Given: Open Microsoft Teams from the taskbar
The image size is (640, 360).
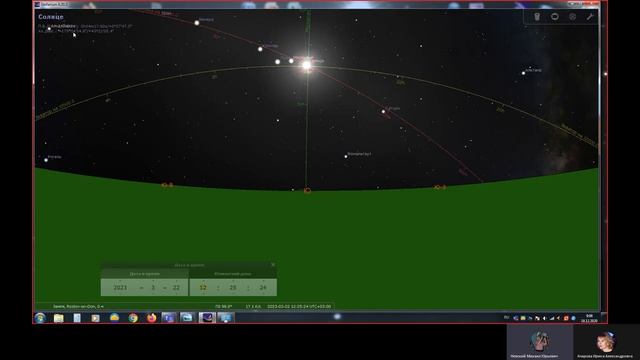Looking at the screenshot, I should pyautogui.click(x=169, y=318).
